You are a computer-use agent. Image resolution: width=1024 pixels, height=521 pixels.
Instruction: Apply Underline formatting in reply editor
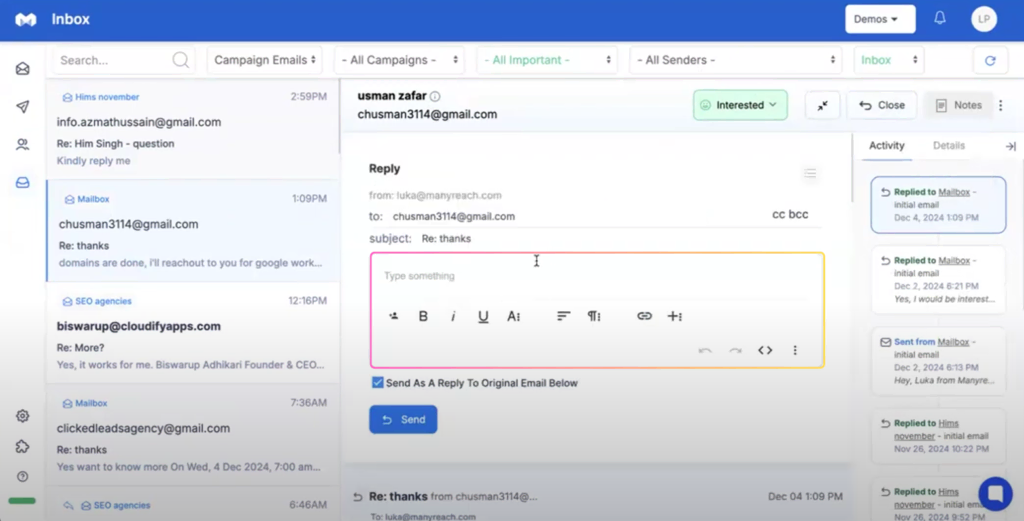[x=483, y=316]
